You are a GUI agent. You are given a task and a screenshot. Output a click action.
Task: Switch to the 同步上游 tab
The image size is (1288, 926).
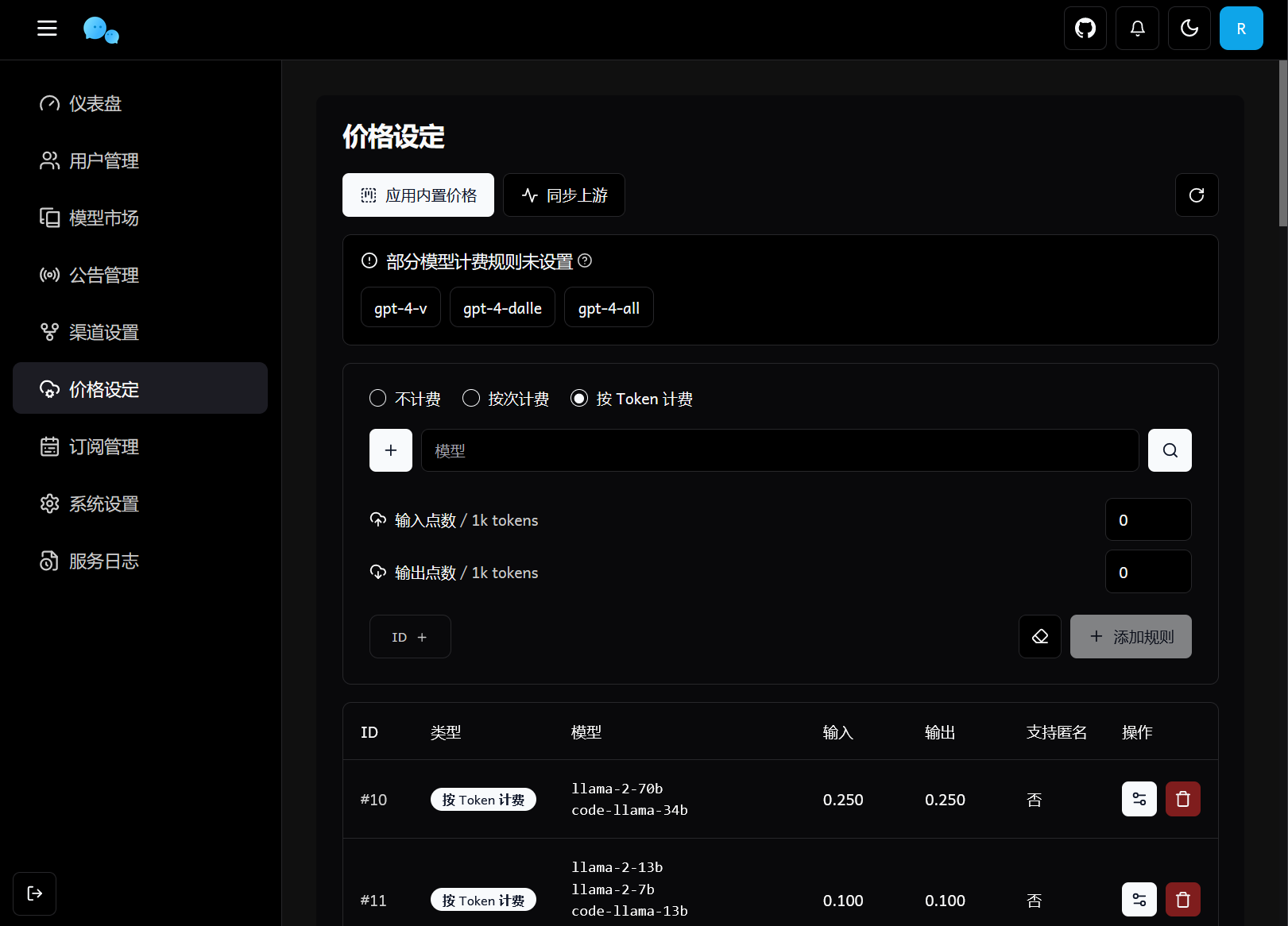coord(563,195)
